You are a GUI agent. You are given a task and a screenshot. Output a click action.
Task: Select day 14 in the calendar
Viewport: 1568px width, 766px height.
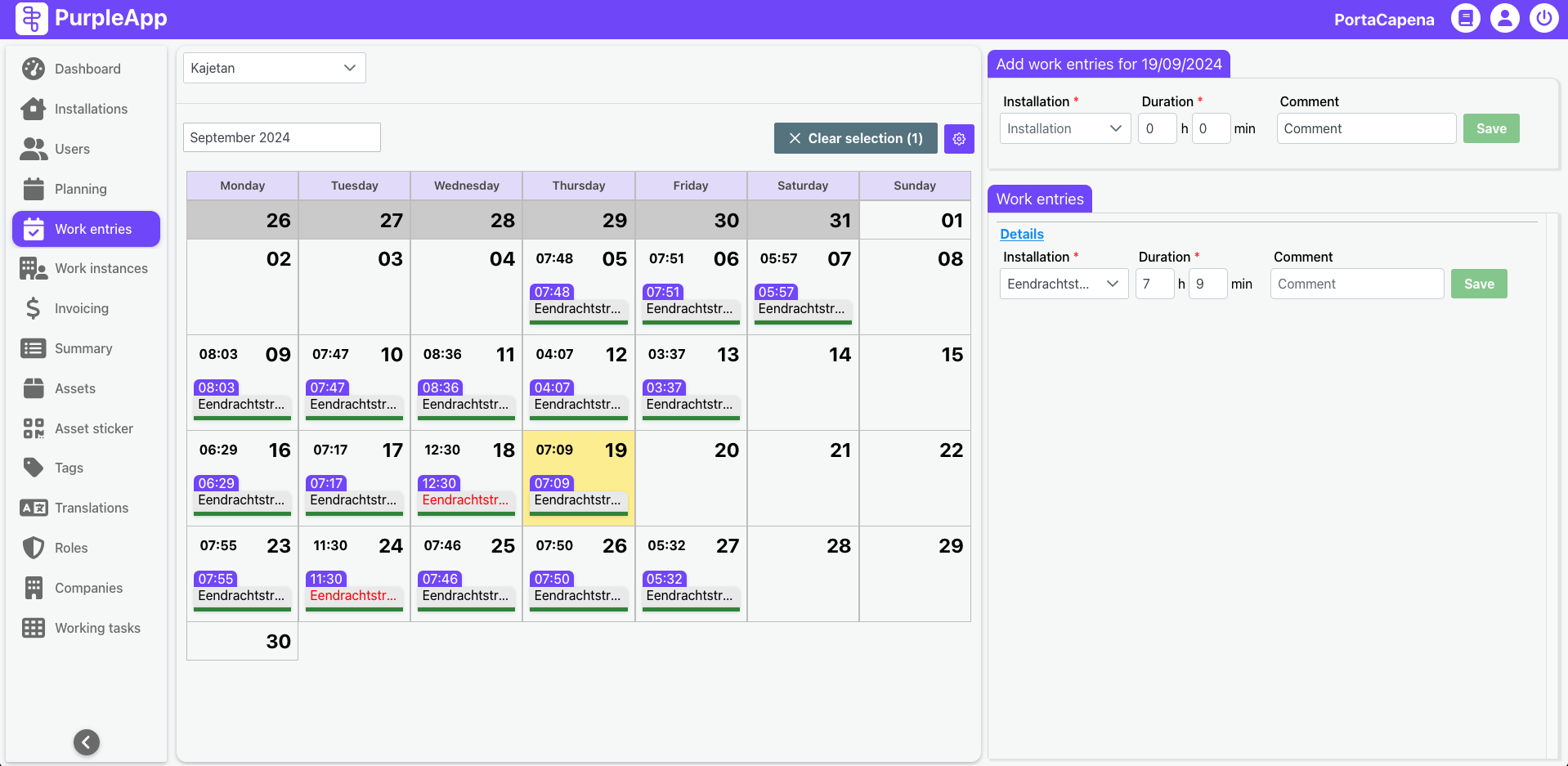coord(803,383)
